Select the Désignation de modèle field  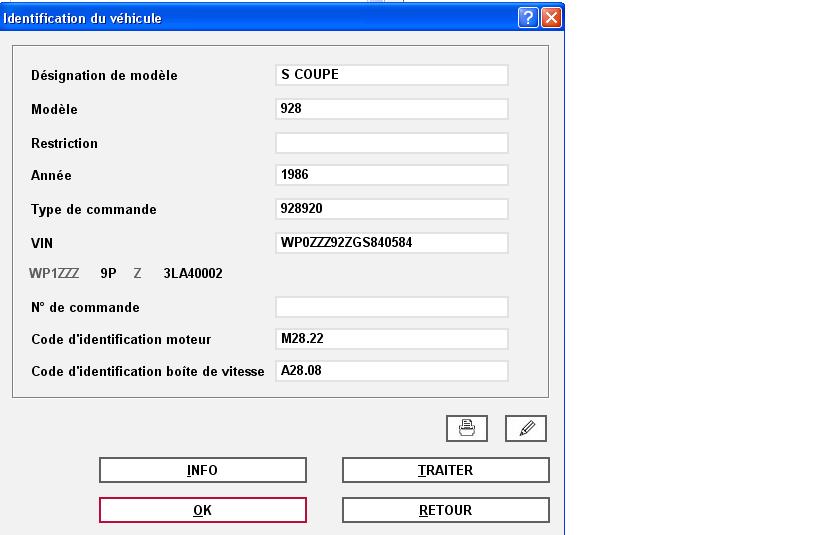pyautogui.click(x=392, y=75)
